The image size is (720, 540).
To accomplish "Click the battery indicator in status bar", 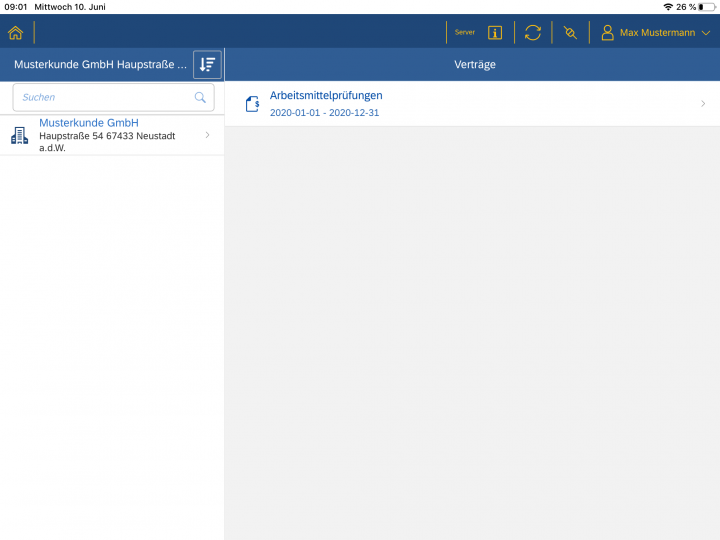I will (x=706, y=7).
